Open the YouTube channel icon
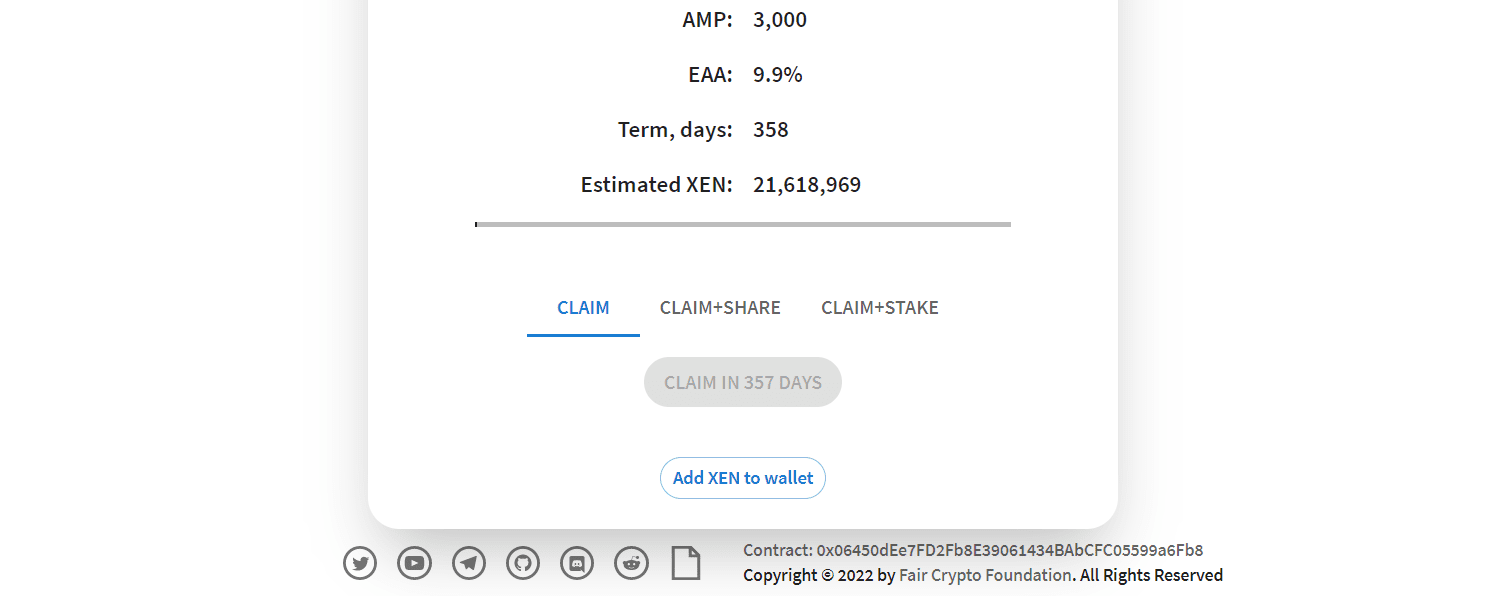The height and width of the screenshot is (596, 1497). tap(414, 563)
